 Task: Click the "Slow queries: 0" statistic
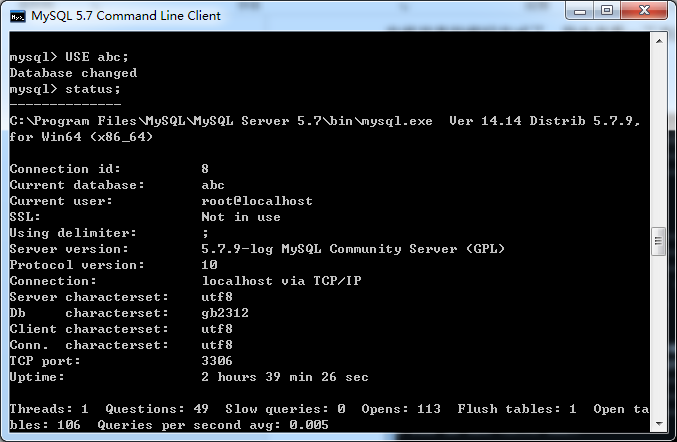click(x=285, y=409)
